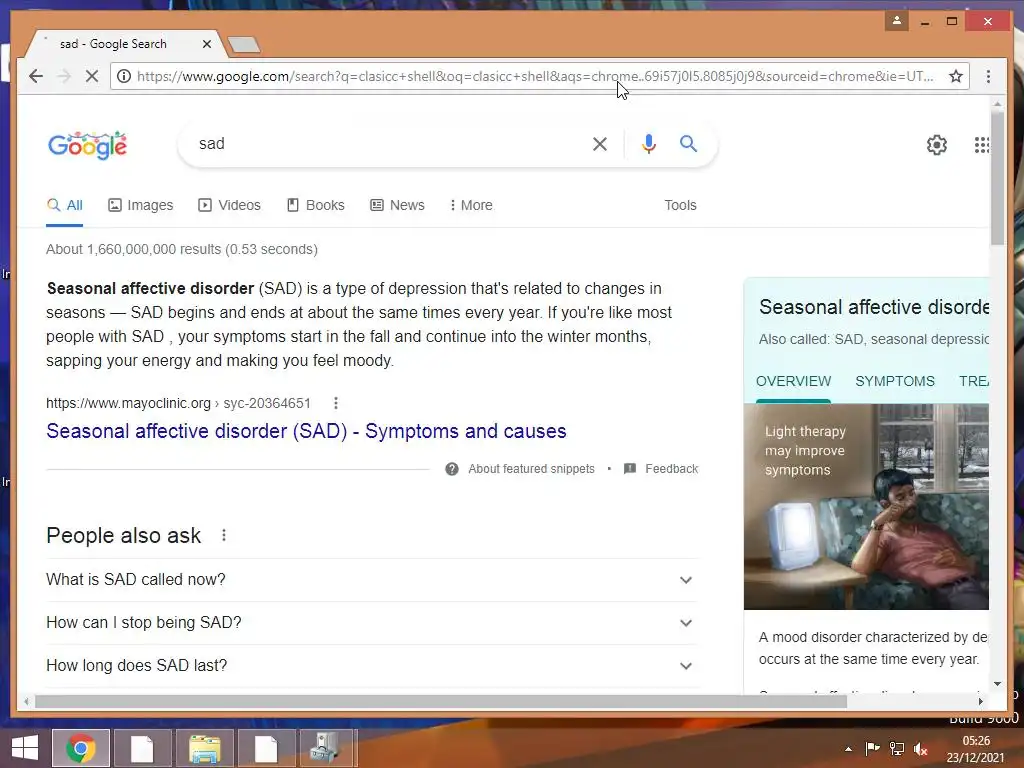The width and height of the screenshot is (1024, 768).
Task: Switch to Videos results tab
Action: 229,205
